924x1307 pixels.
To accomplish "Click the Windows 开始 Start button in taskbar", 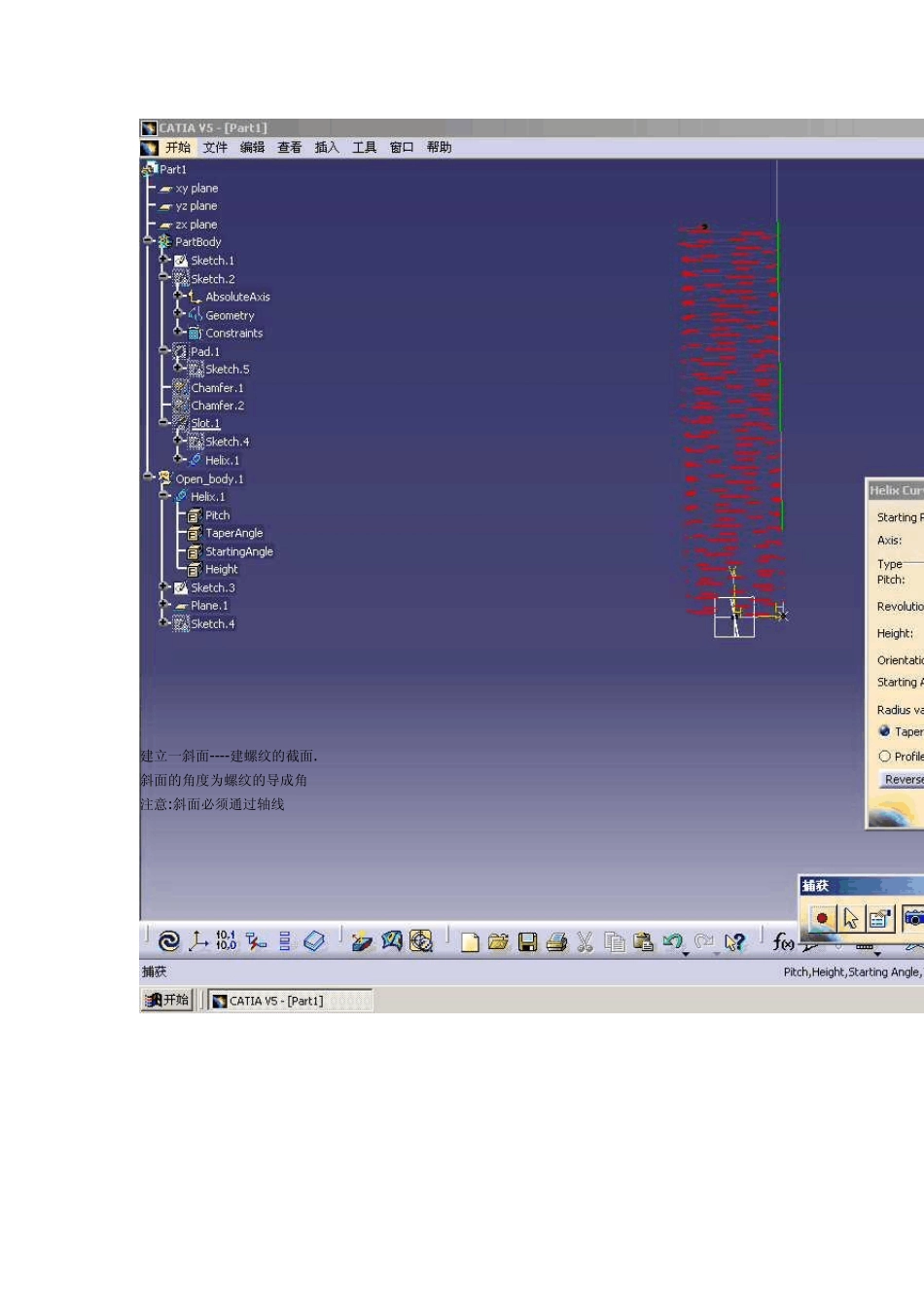I will click(167, 1000).
